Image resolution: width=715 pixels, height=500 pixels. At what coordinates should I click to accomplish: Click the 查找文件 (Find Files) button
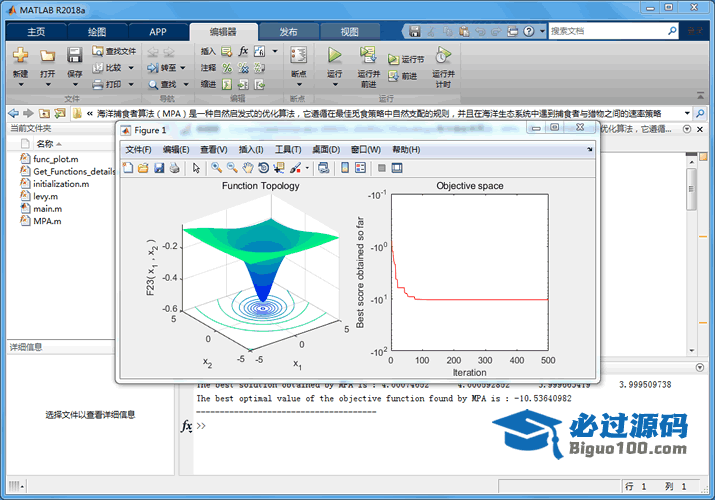click(114, 51)
